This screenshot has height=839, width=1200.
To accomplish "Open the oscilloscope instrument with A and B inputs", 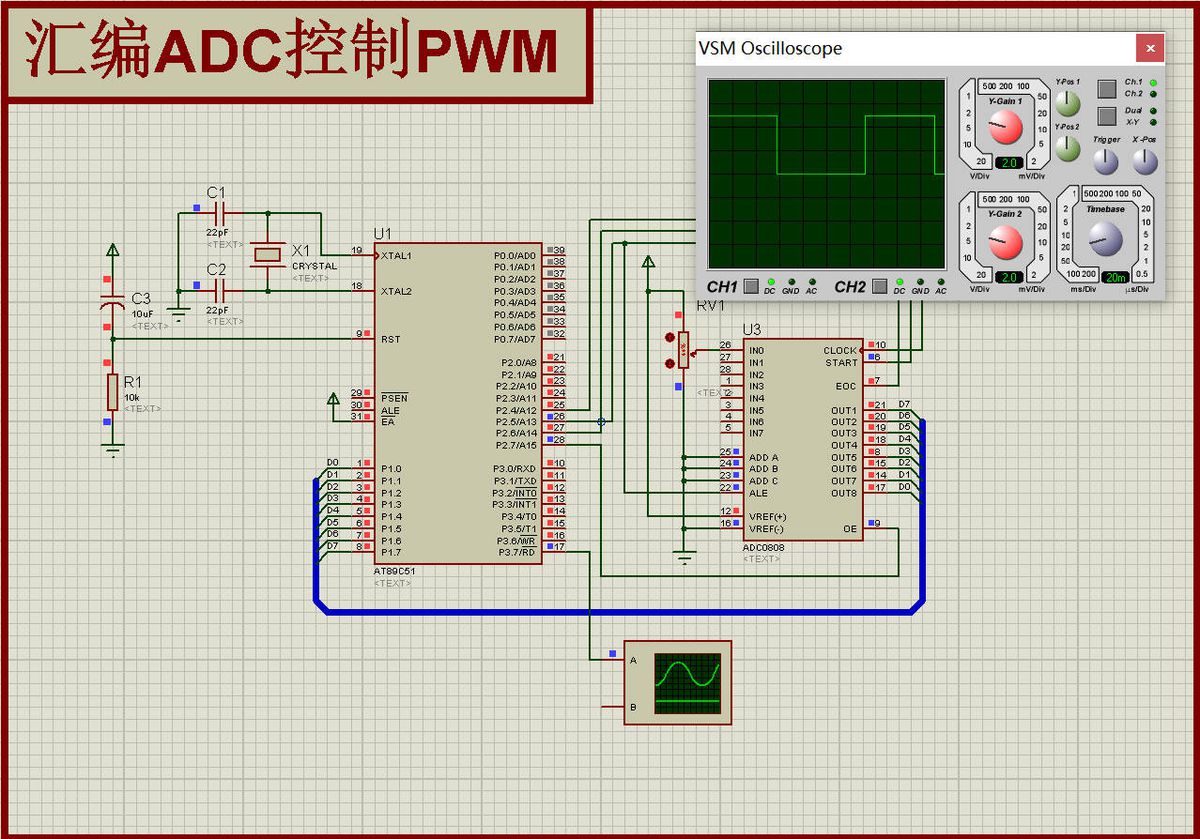I will pos(677,683).
